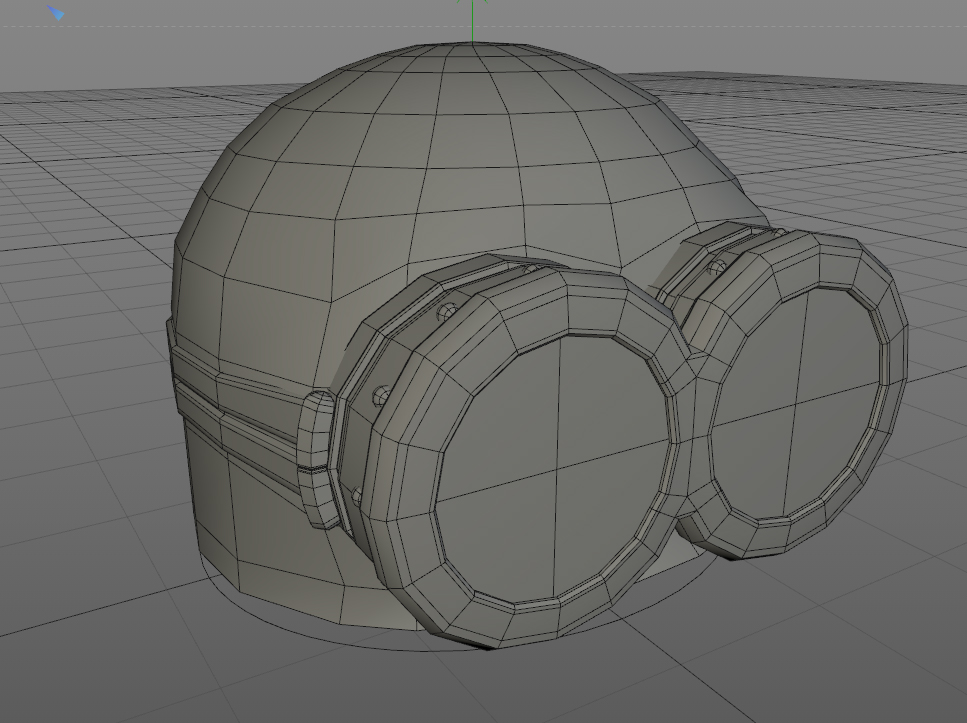Click the dashed safe-frame line at viewport top
Image resolution: width=967 pixels, height=723 pixels.
247,26
